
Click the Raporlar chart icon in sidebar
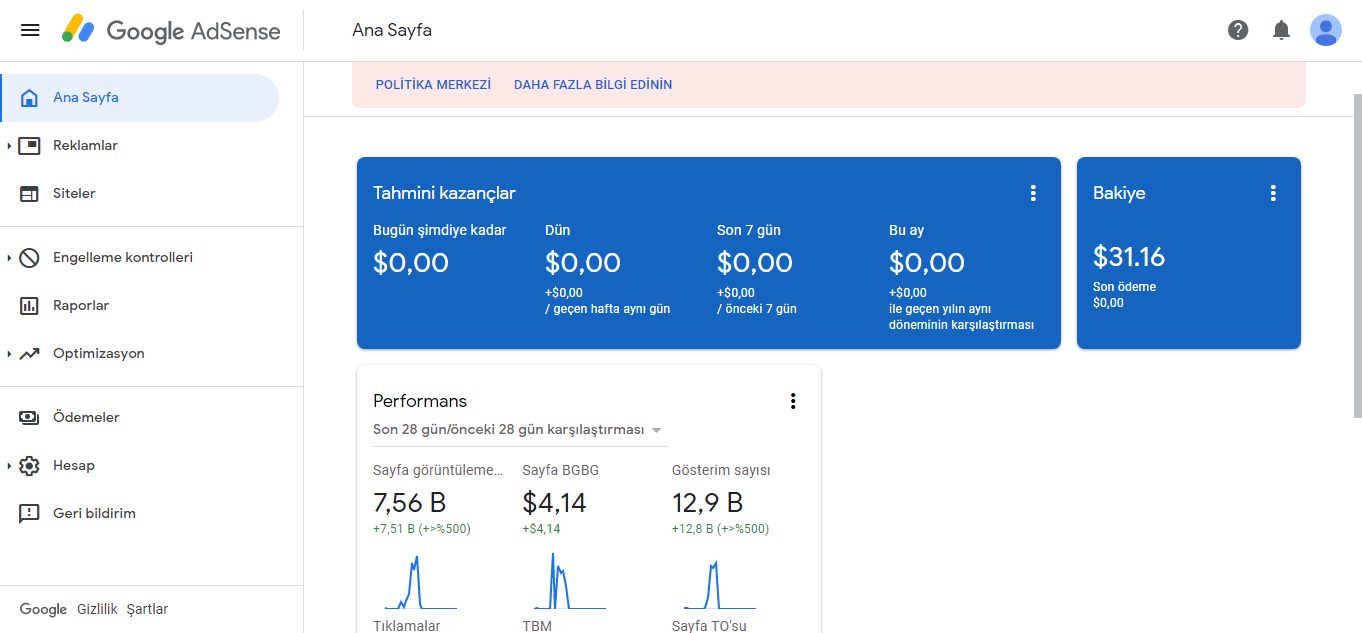(x=29, y=306)
